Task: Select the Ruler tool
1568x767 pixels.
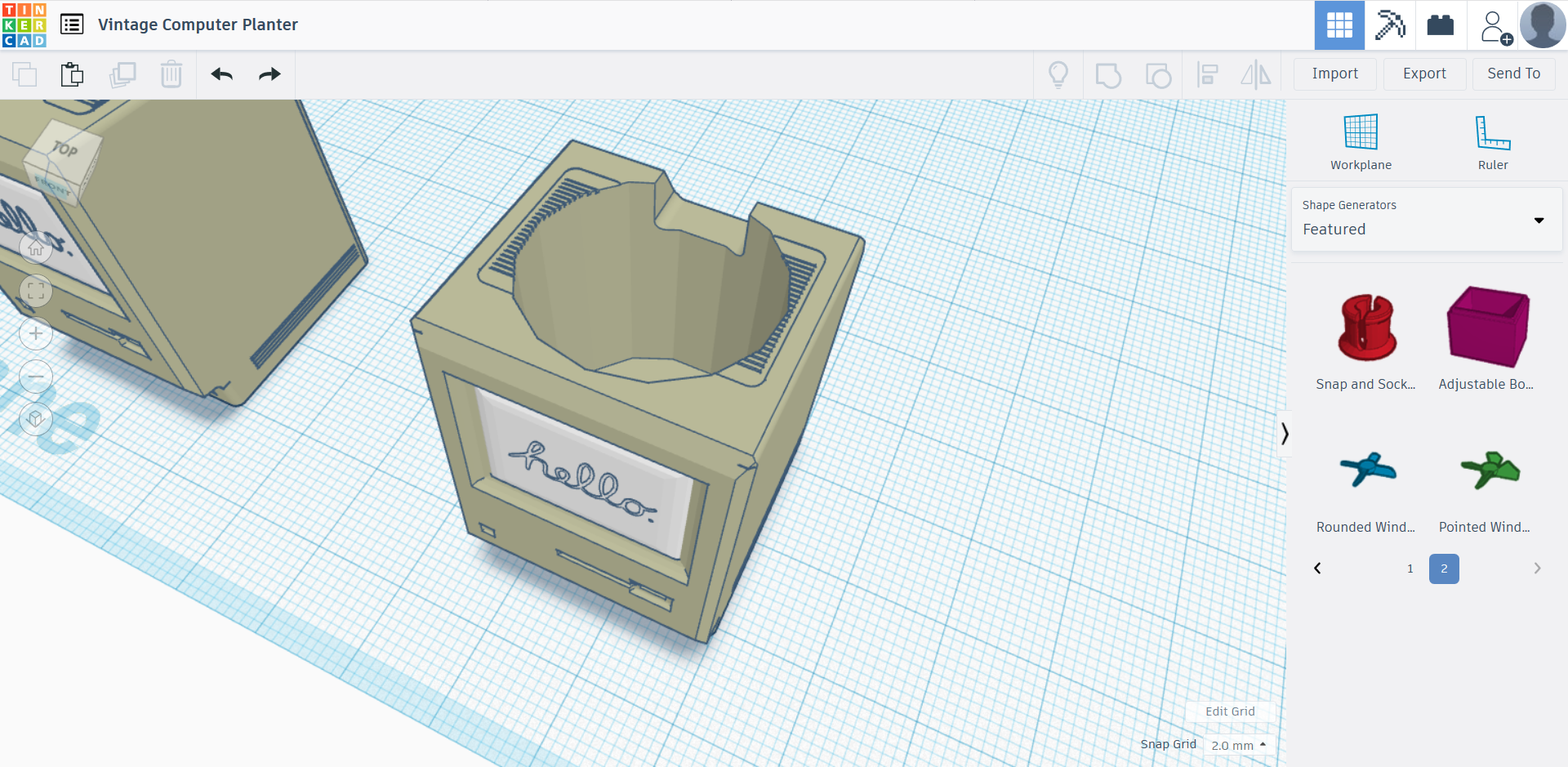Action: pos(1493,142)
